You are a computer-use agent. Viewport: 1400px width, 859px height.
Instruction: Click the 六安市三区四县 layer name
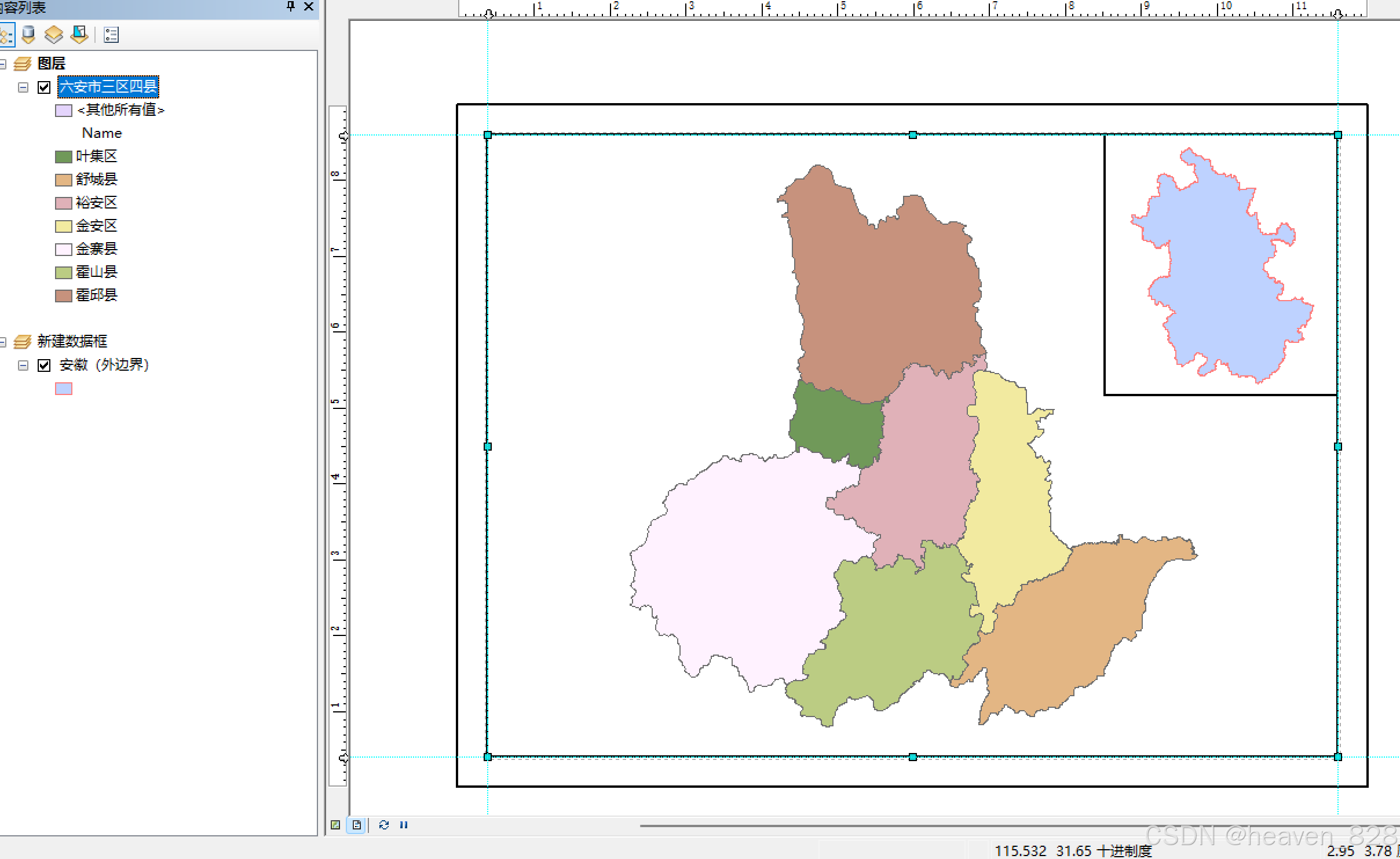[108, 87]
